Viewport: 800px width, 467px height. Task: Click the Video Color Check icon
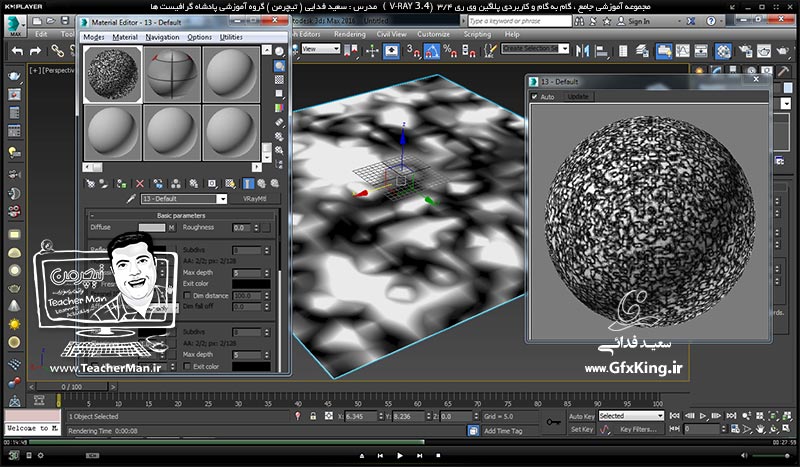coord(279,108)
